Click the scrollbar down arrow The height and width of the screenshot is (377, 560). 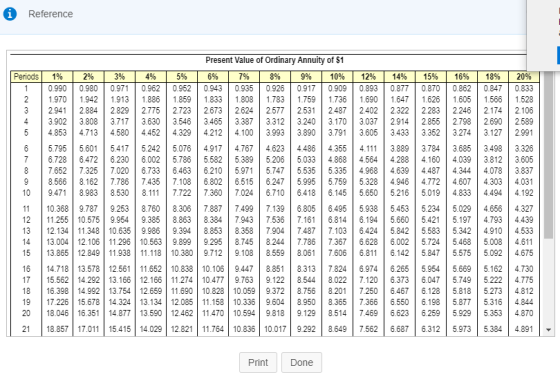[549, 330]
